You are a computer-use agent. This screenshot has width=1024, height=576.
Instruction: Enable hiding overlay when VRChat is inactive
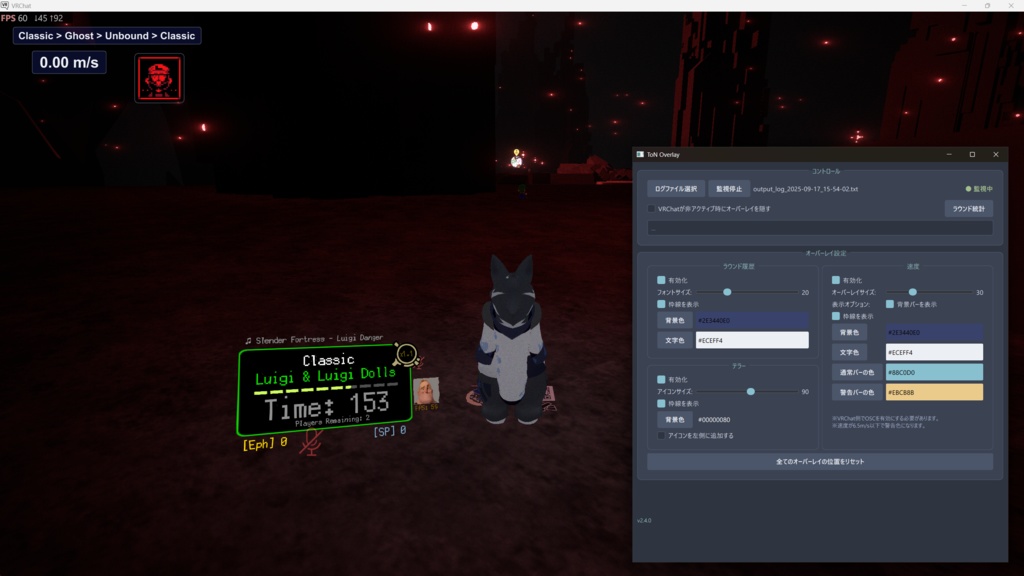(x=650, y=206)
